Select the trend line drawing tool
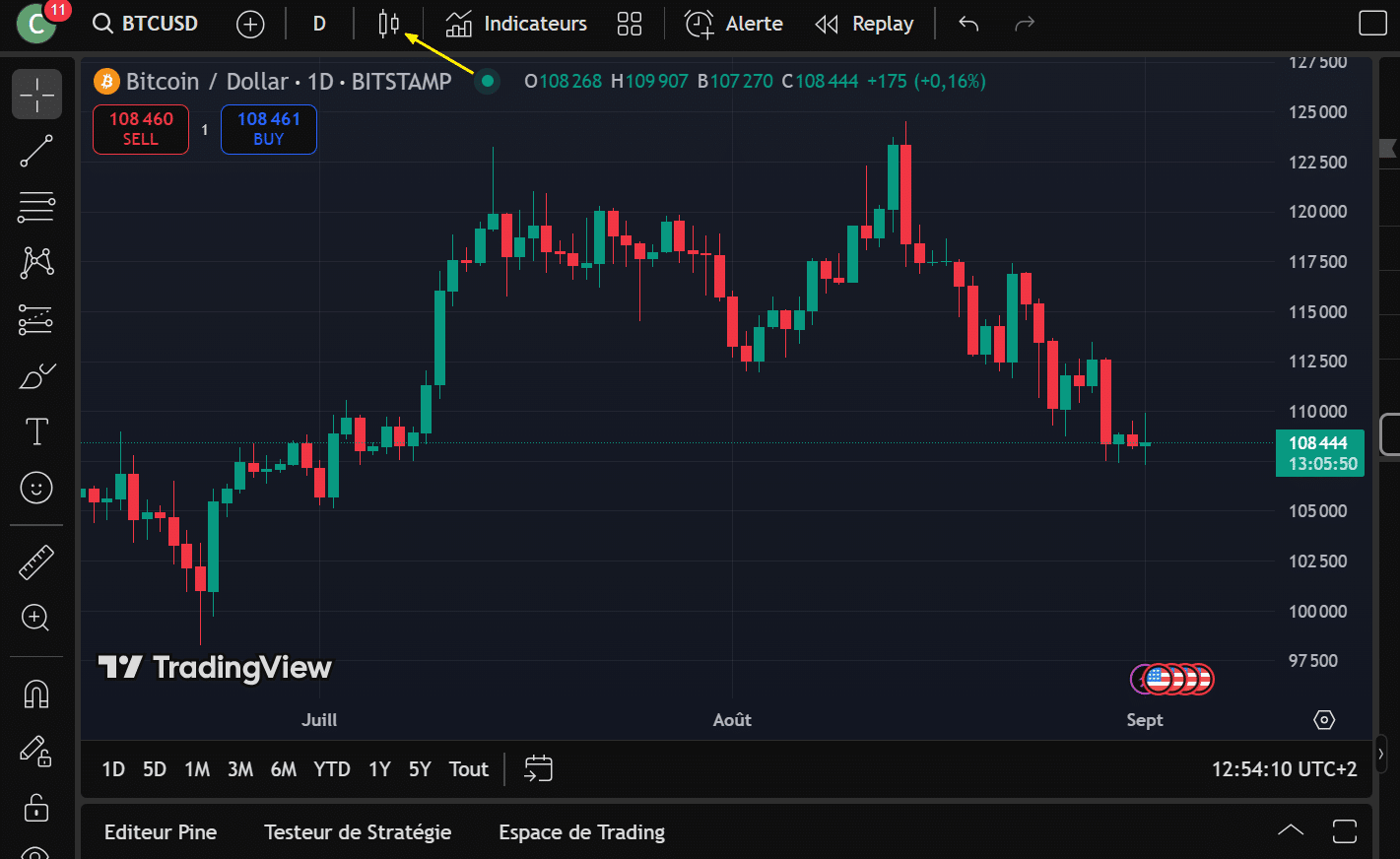The image size is (1400, 859). click(x=36, y=151)
